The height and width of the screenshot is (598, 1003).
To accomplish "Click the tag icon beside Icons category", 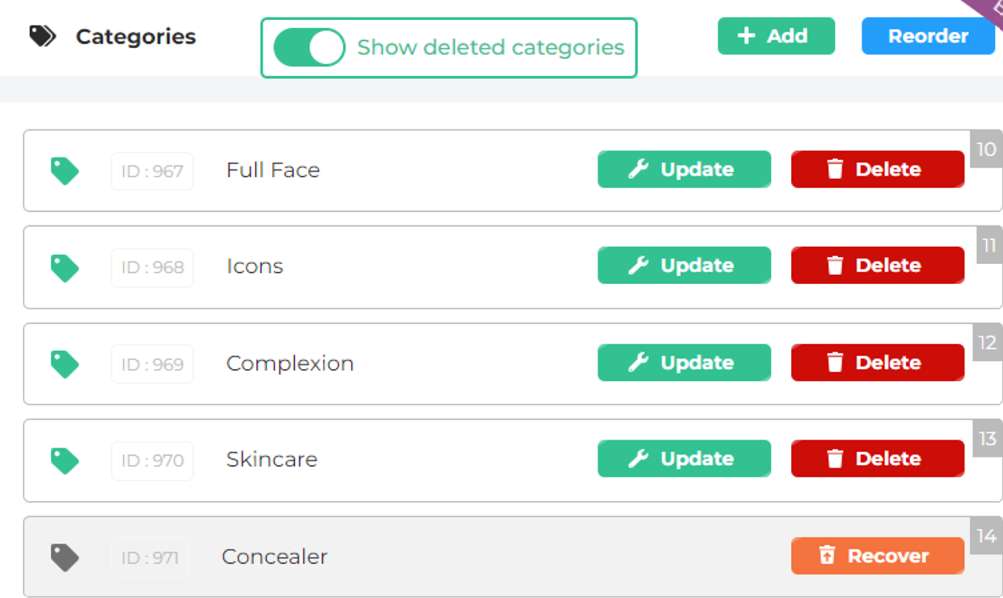I will (65, 267).
